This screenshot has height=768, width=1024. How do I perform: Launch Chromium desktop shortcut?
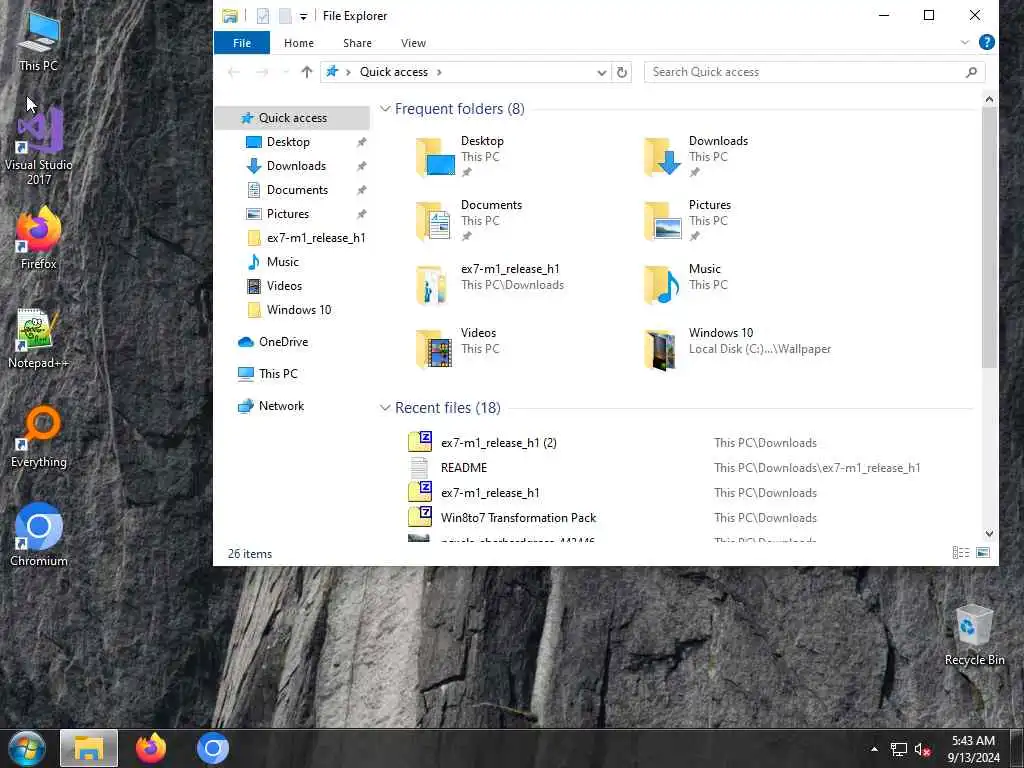click(x=39, y=536)
